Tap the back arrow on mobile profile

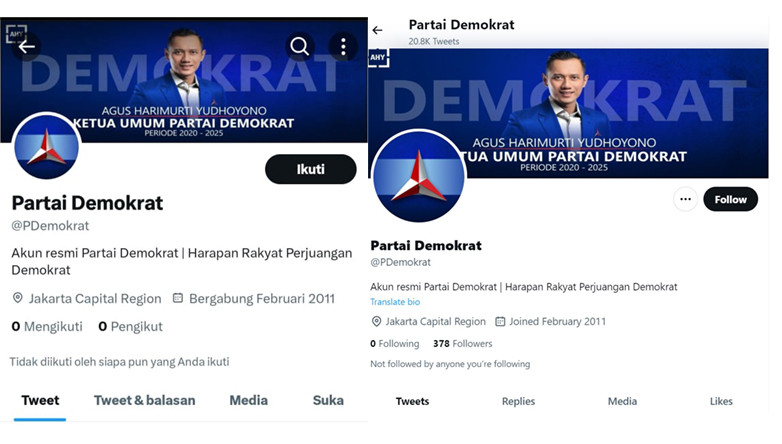(26, 47)
